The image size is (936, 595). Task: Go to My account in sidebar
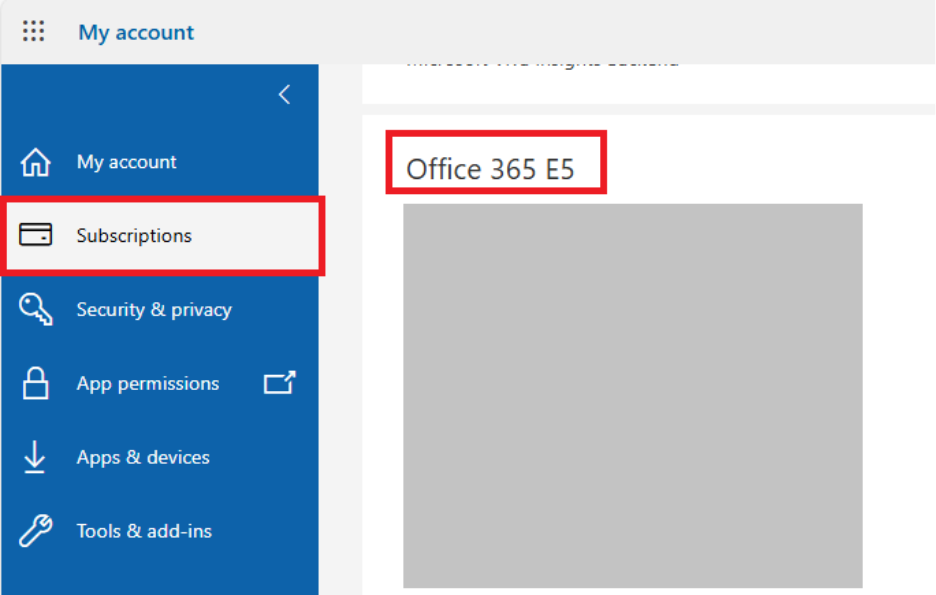click(127, 162)
